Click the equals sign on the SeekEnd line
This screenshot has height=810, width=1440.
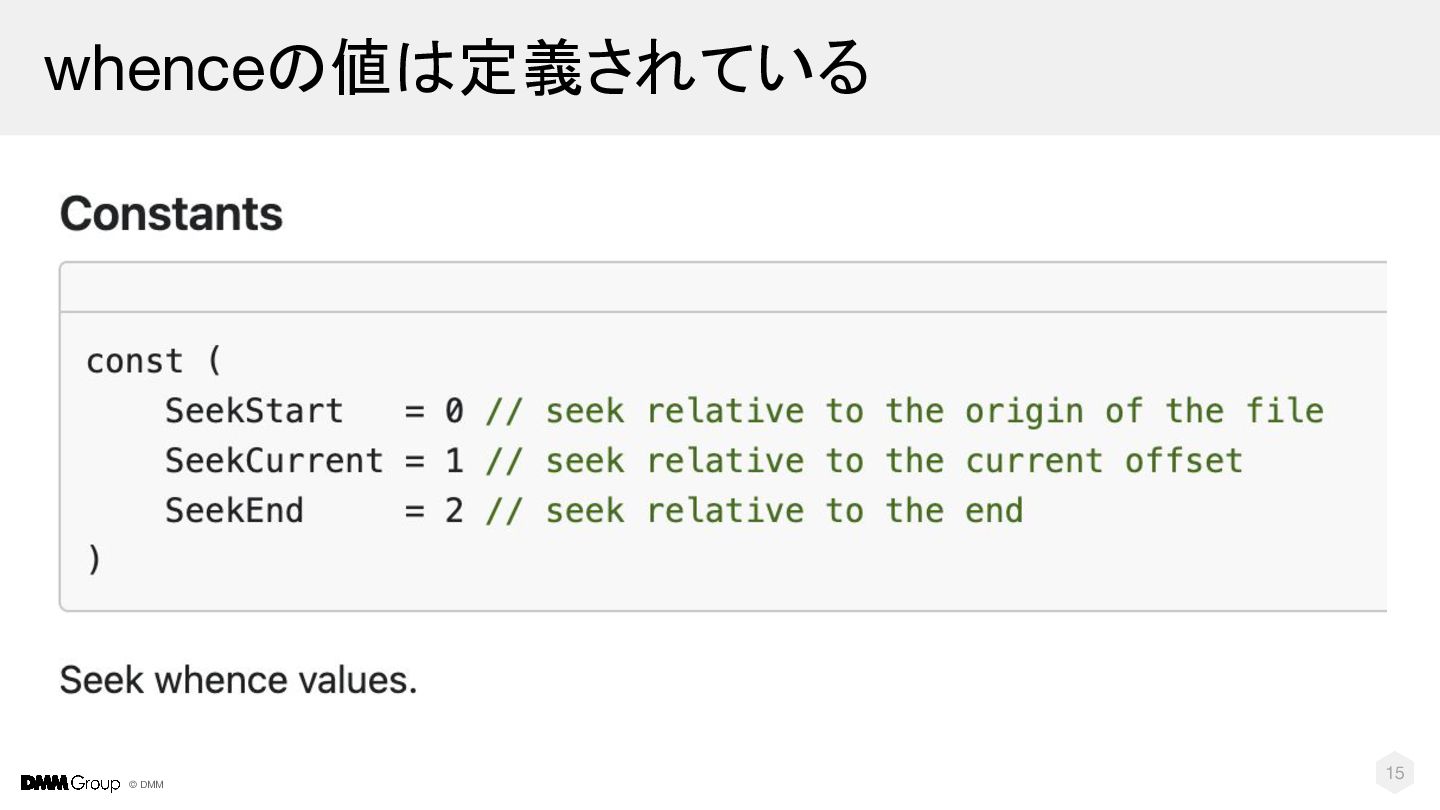414,511
